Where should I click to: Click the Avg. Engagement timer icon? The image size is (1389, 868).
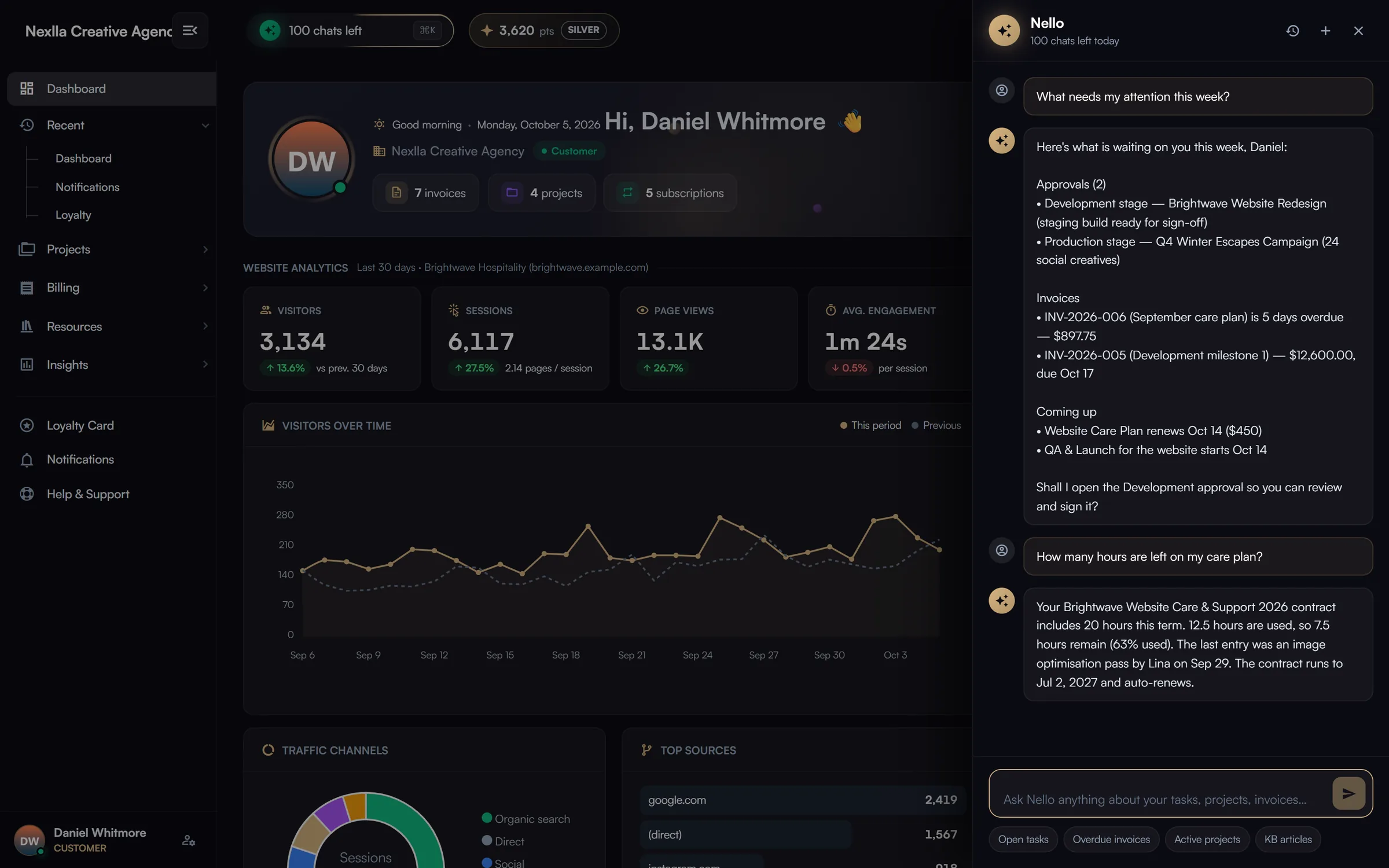tap(831, 310)
